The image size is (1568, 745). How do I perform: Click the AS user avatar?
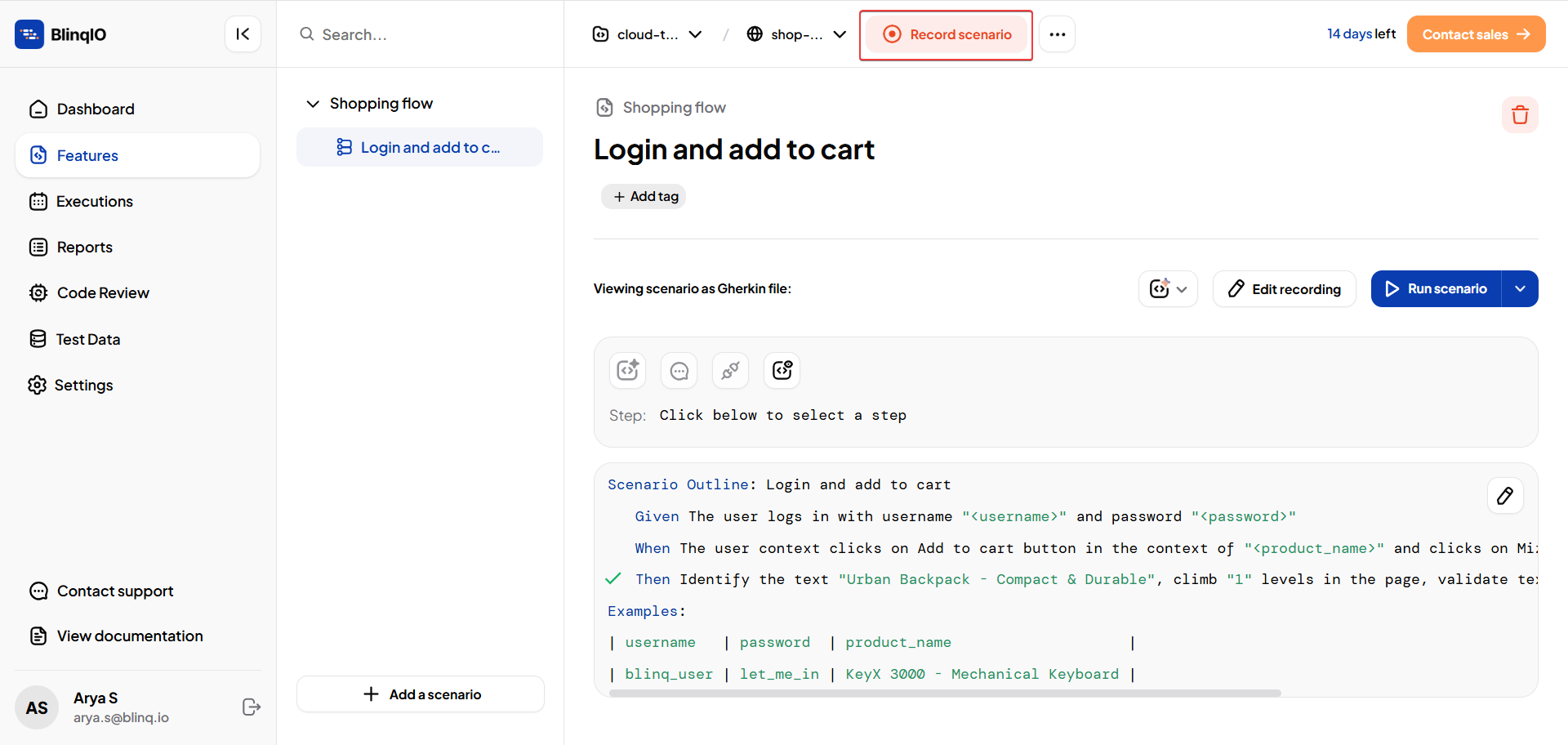[x=37, y=707]
